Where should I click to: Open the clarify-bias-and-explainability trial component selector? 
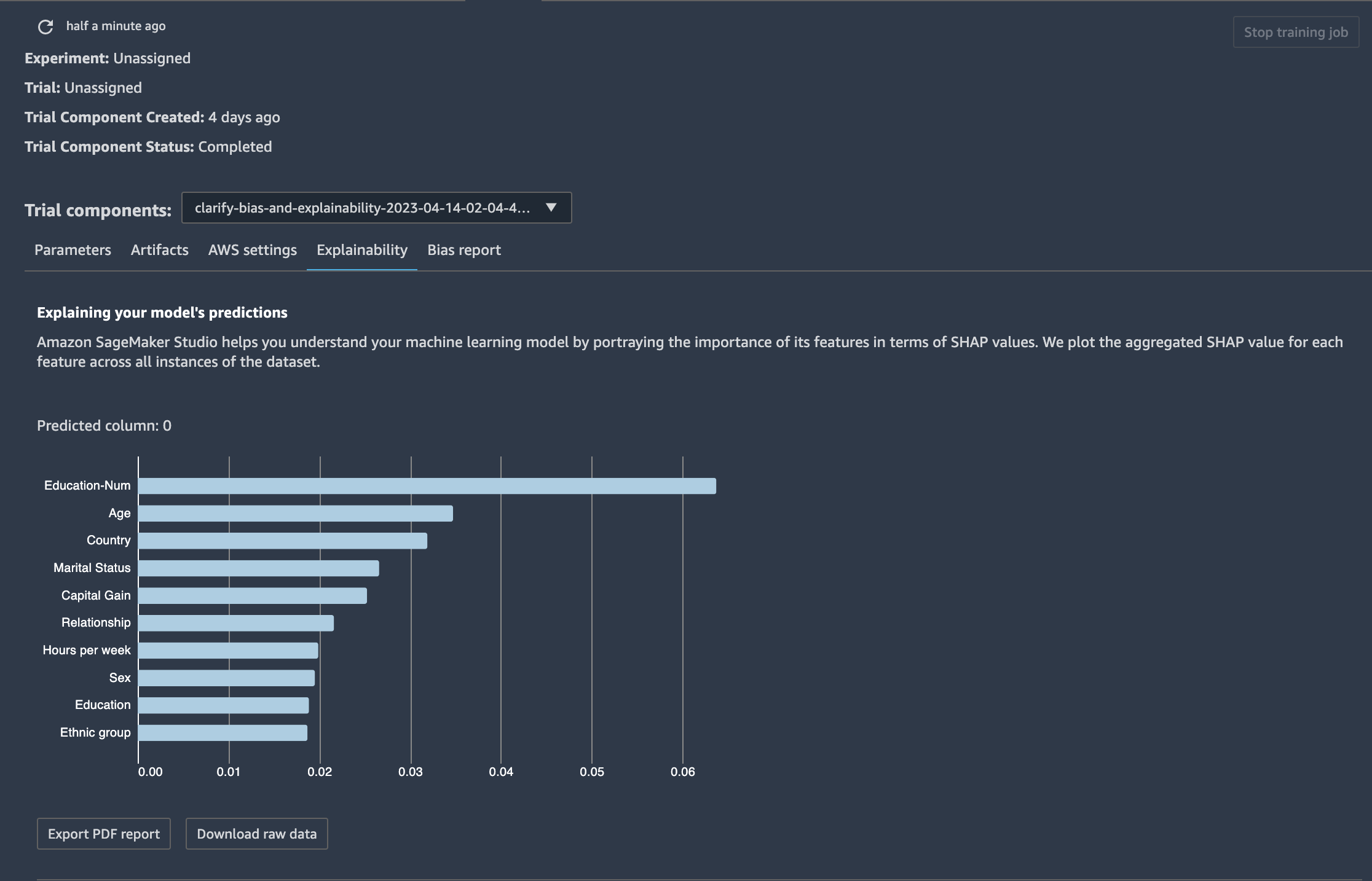(376, 208)
